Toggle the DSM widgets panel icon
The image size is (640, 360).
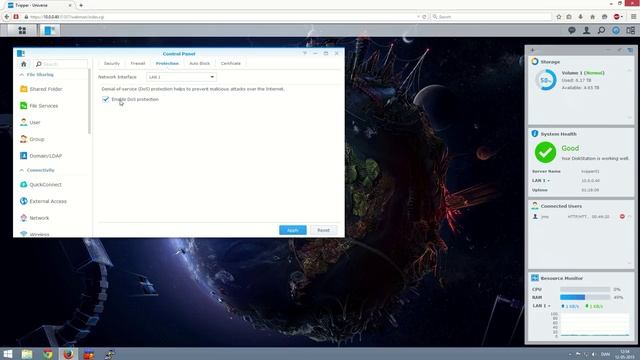pyautogui.click(x=631, y=30)
